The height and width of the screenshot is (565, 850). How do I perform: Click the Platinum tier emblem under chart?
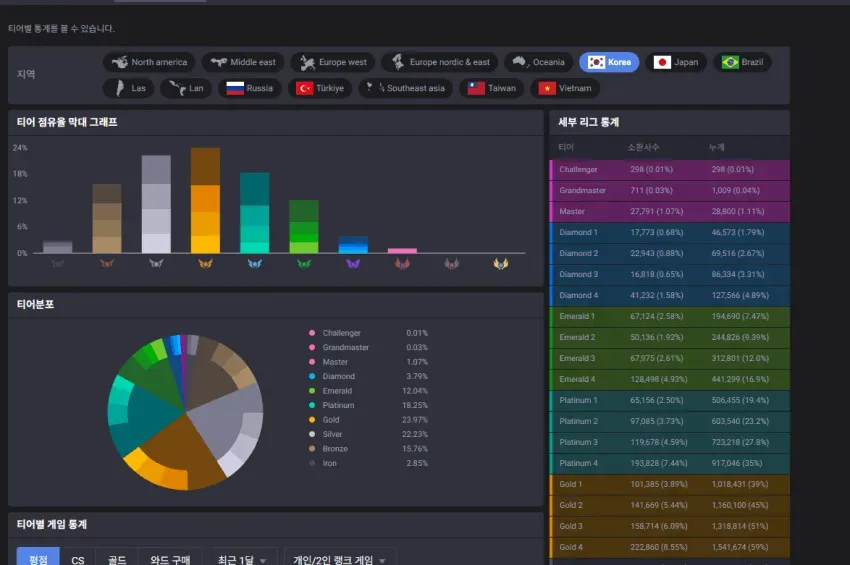[x=255, y=264]
